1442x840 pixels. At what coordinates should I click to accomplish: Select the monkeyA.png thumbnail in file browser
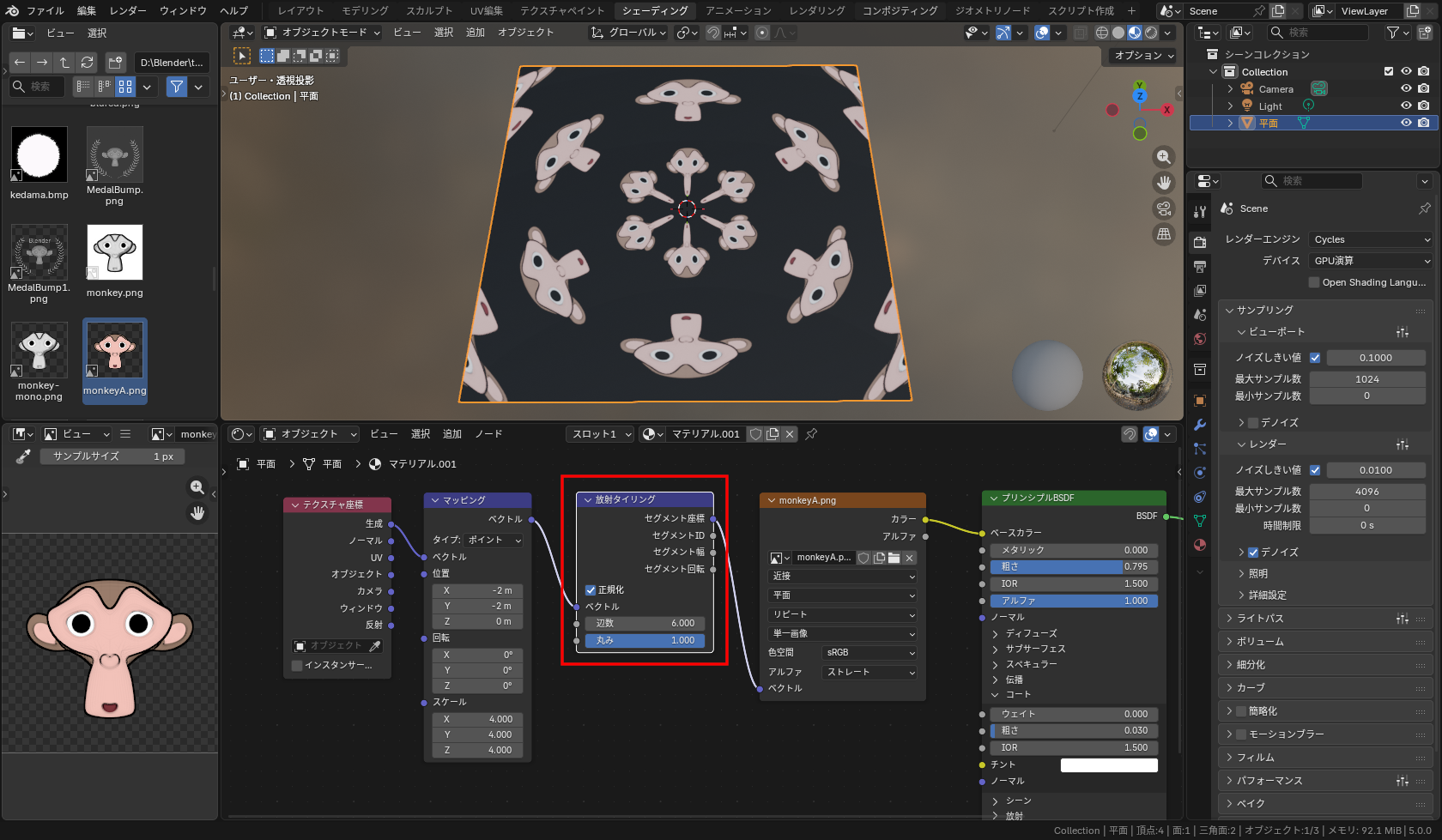pos(115,360)
